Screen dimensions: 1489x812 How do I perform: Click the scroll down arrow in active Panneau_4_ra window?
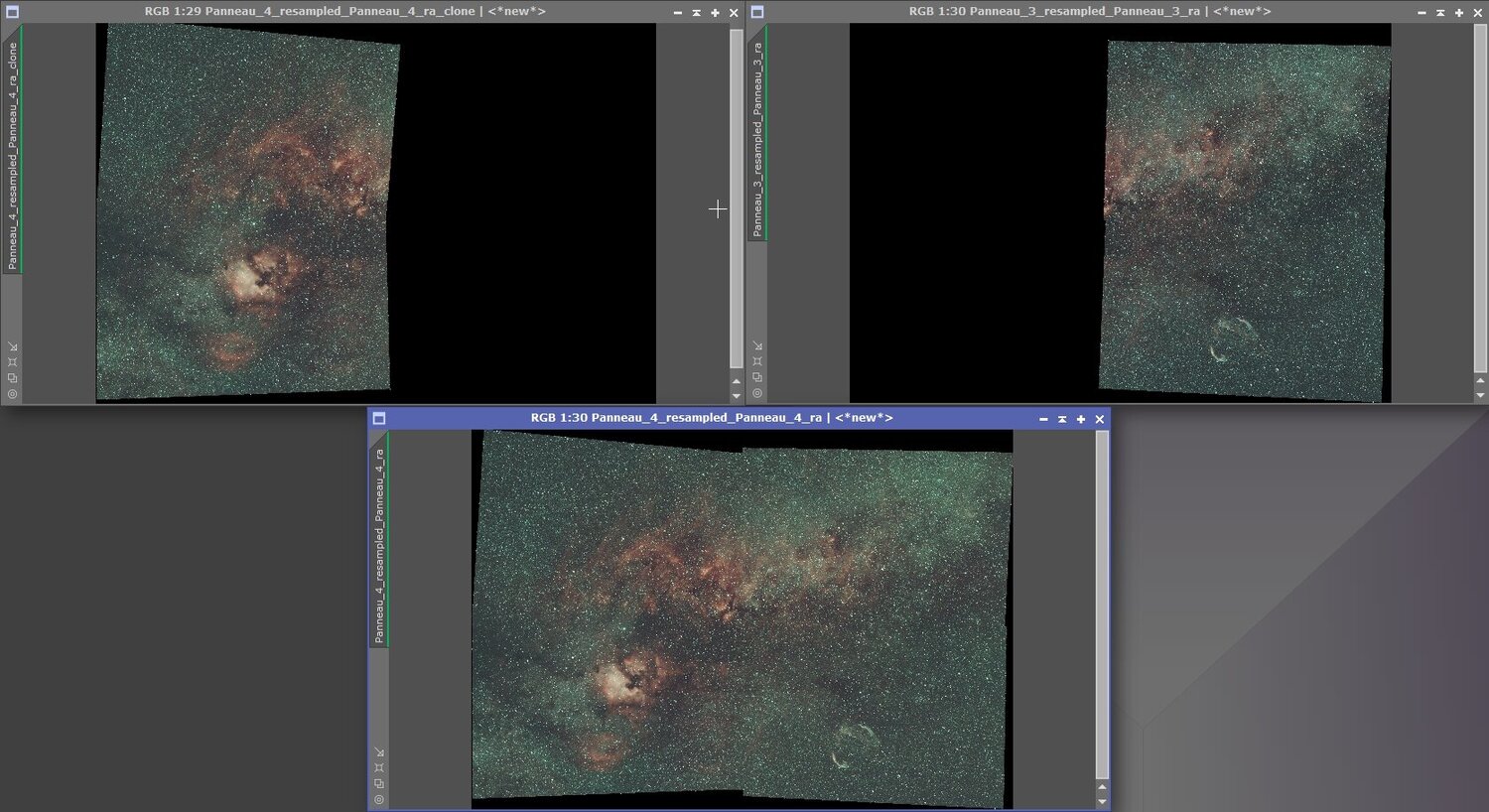pos(1102,801)
